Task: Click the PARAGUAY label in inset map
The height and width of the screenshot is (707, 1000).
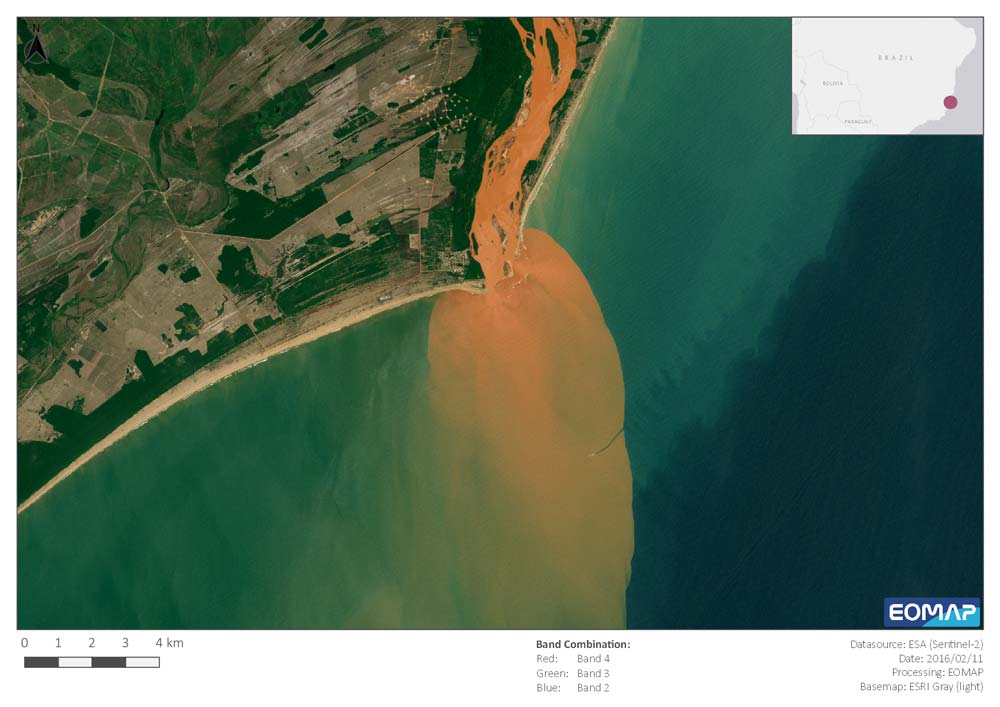Action: click(x=857, y=121)
